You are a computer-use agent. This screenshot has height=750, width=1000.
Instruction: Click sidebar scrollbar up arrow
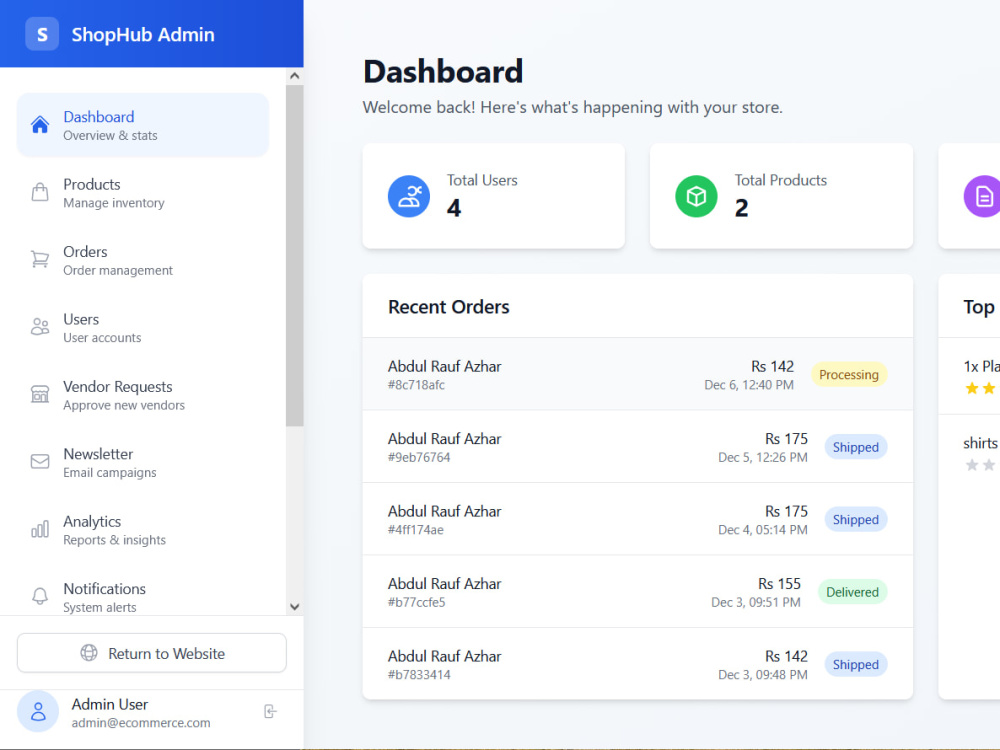click(295, 76)
